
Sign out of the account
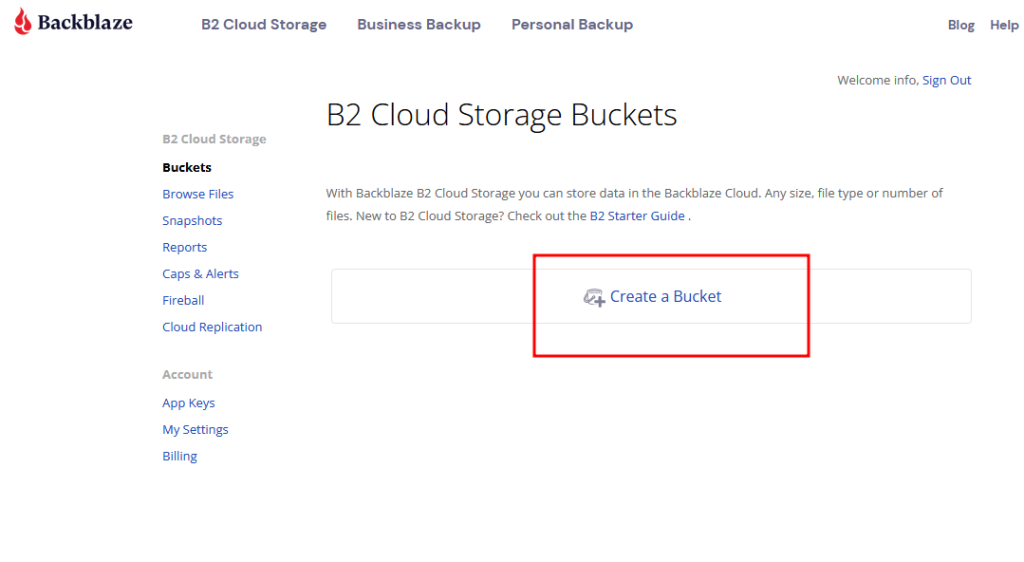click(946, 80)
